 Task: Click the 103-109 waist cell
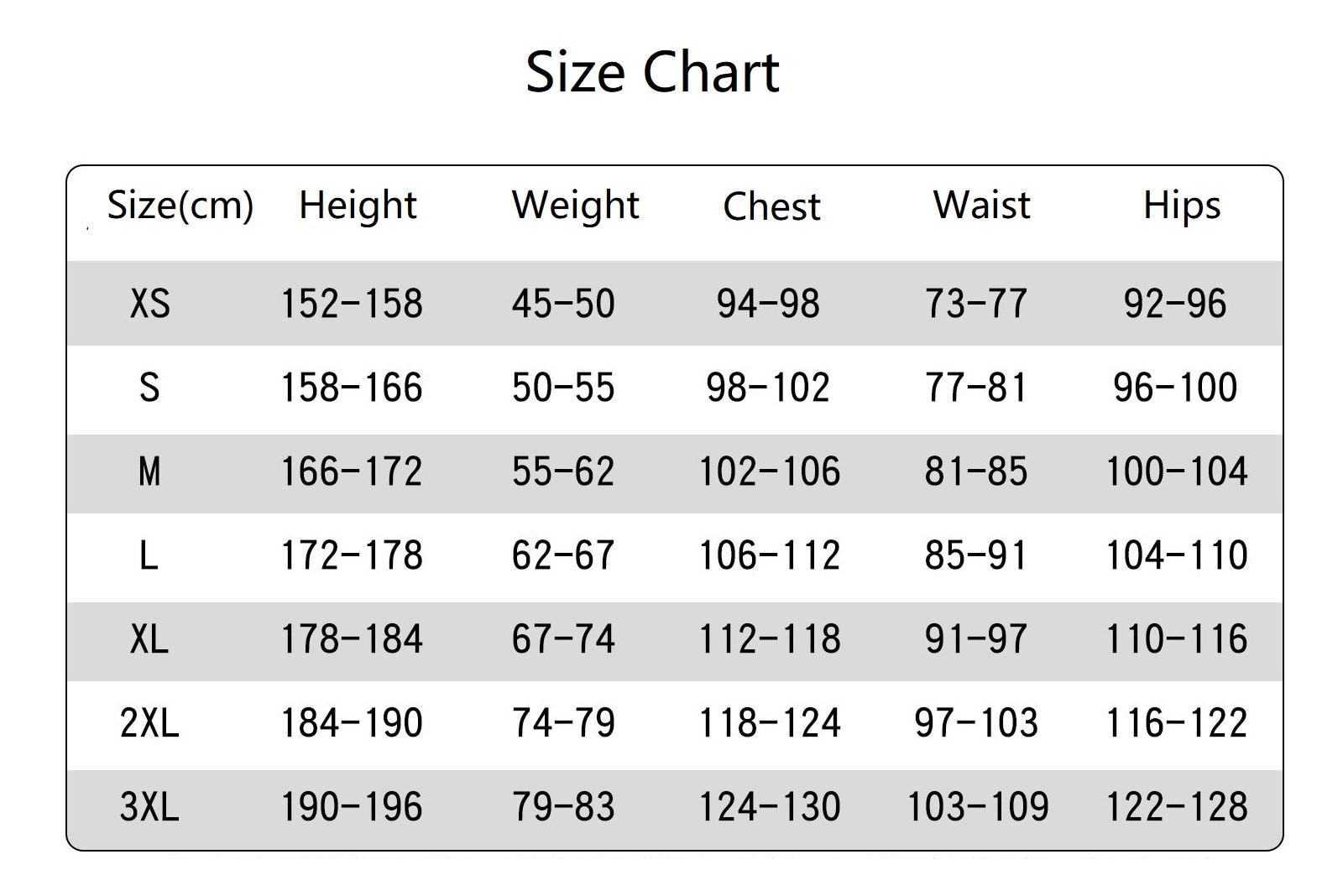978,807
